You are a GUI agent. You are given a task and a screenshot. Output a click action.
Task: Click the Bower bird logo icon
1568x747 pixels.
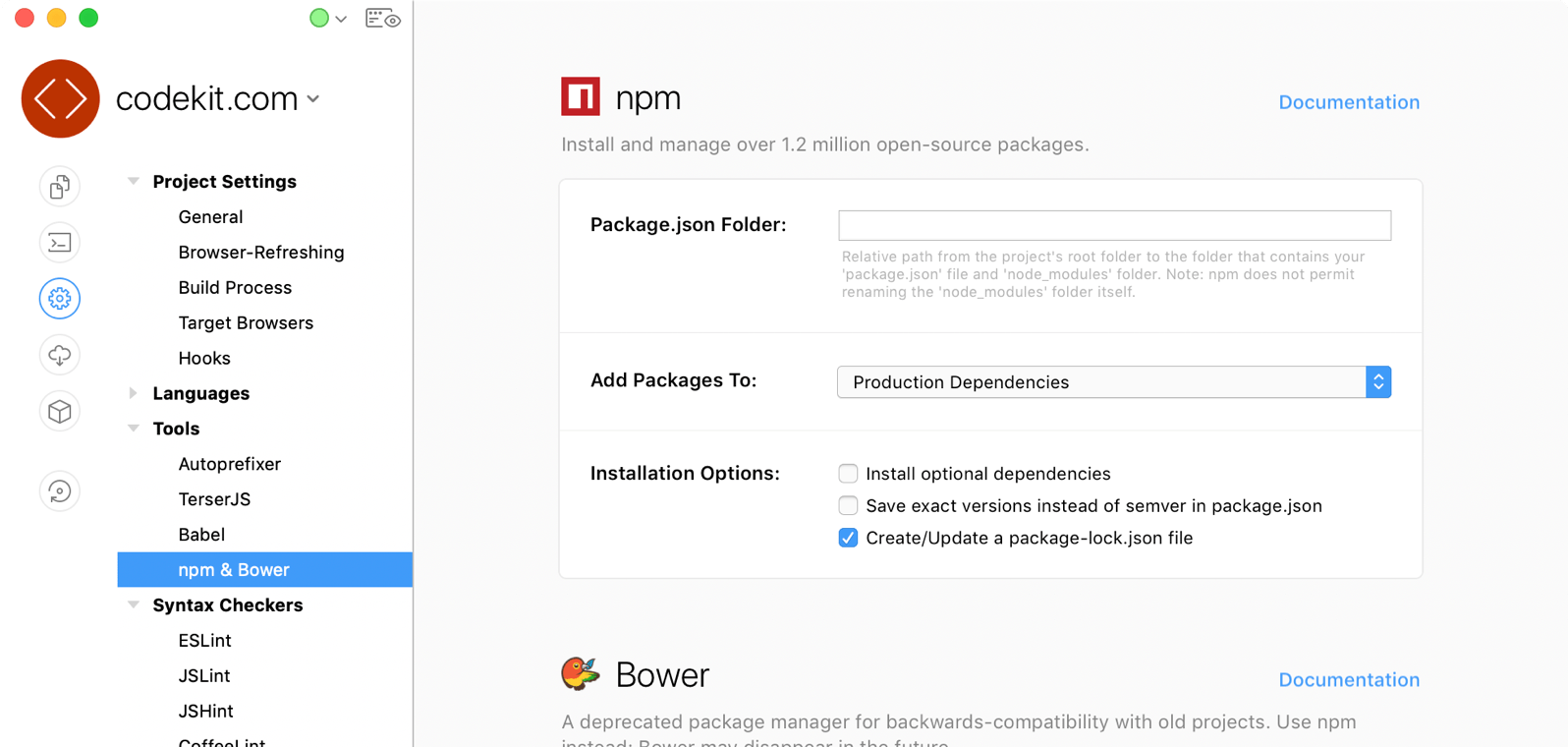point(581,673)
